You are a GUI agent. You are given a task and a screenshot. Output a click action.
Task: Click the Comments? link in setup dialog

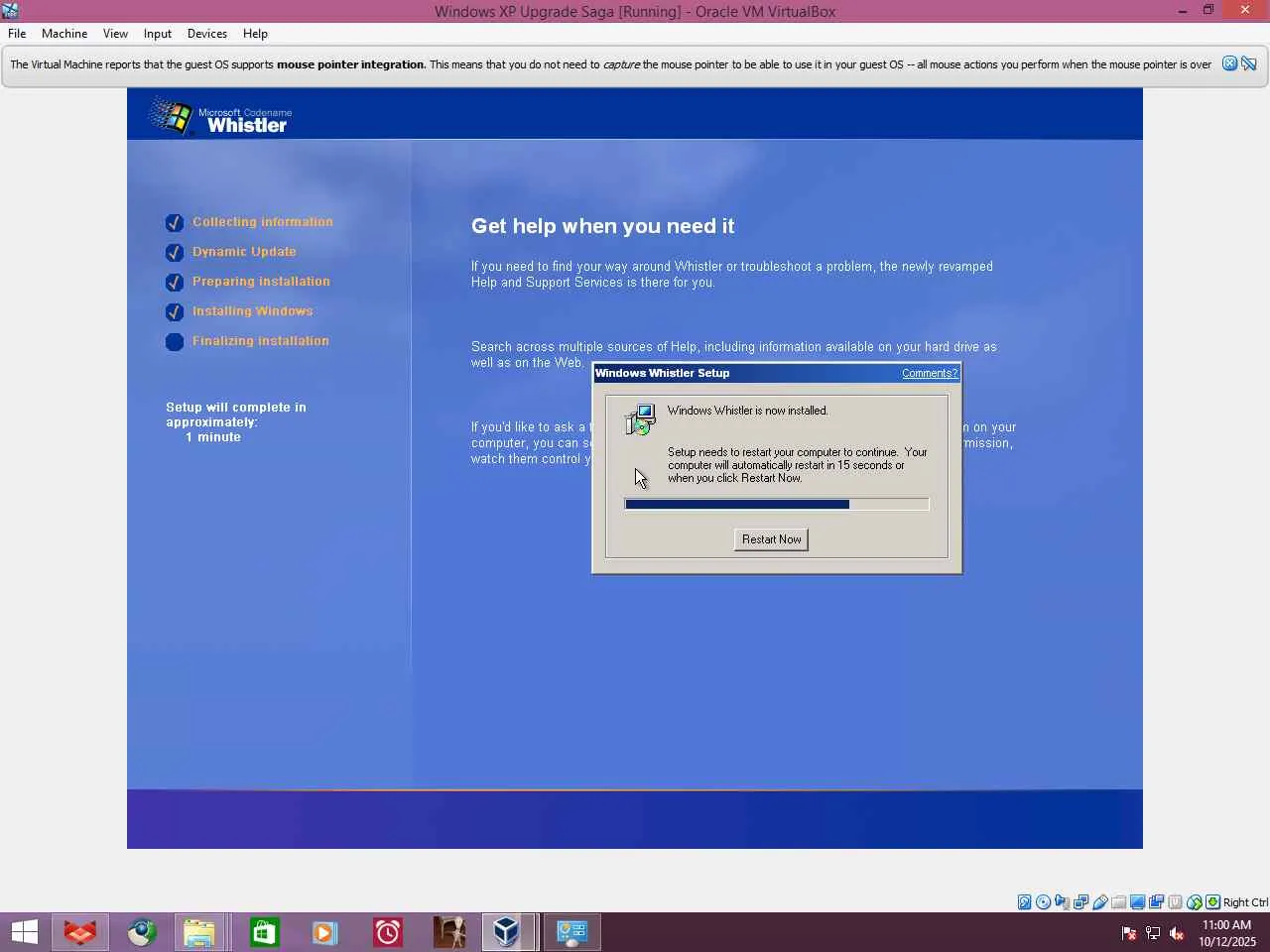930,373
